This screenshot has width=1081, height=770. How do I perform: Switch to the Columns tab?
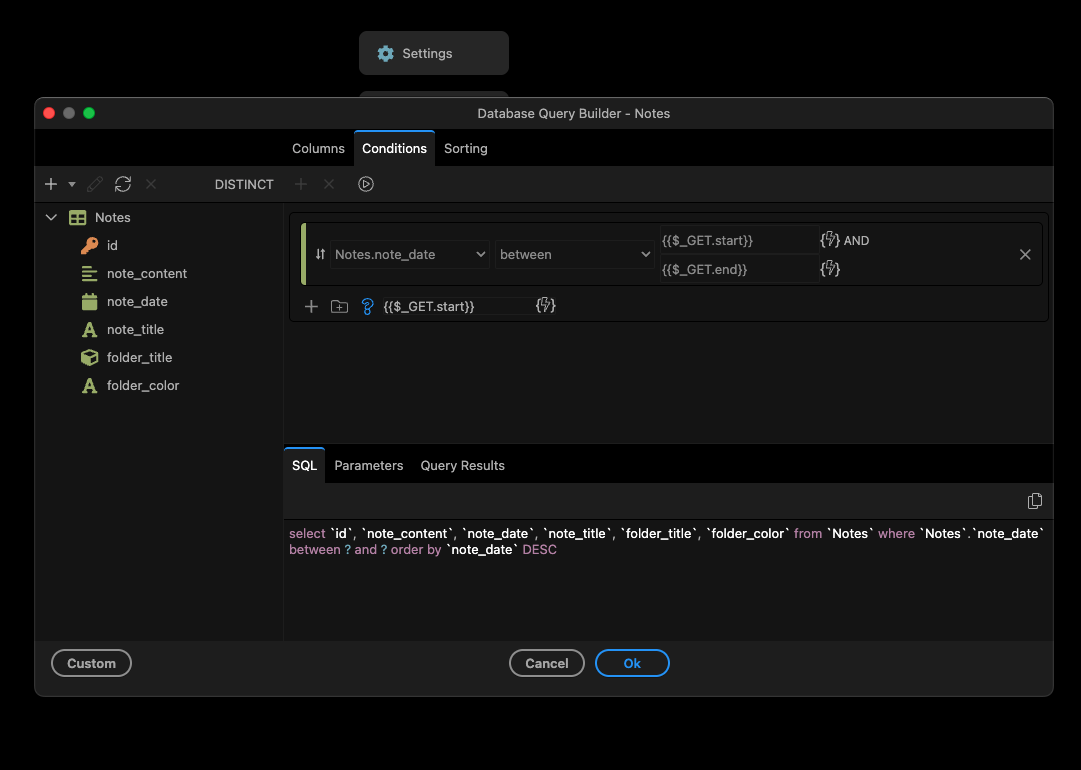pyautogui.click(x=318, y=148)
